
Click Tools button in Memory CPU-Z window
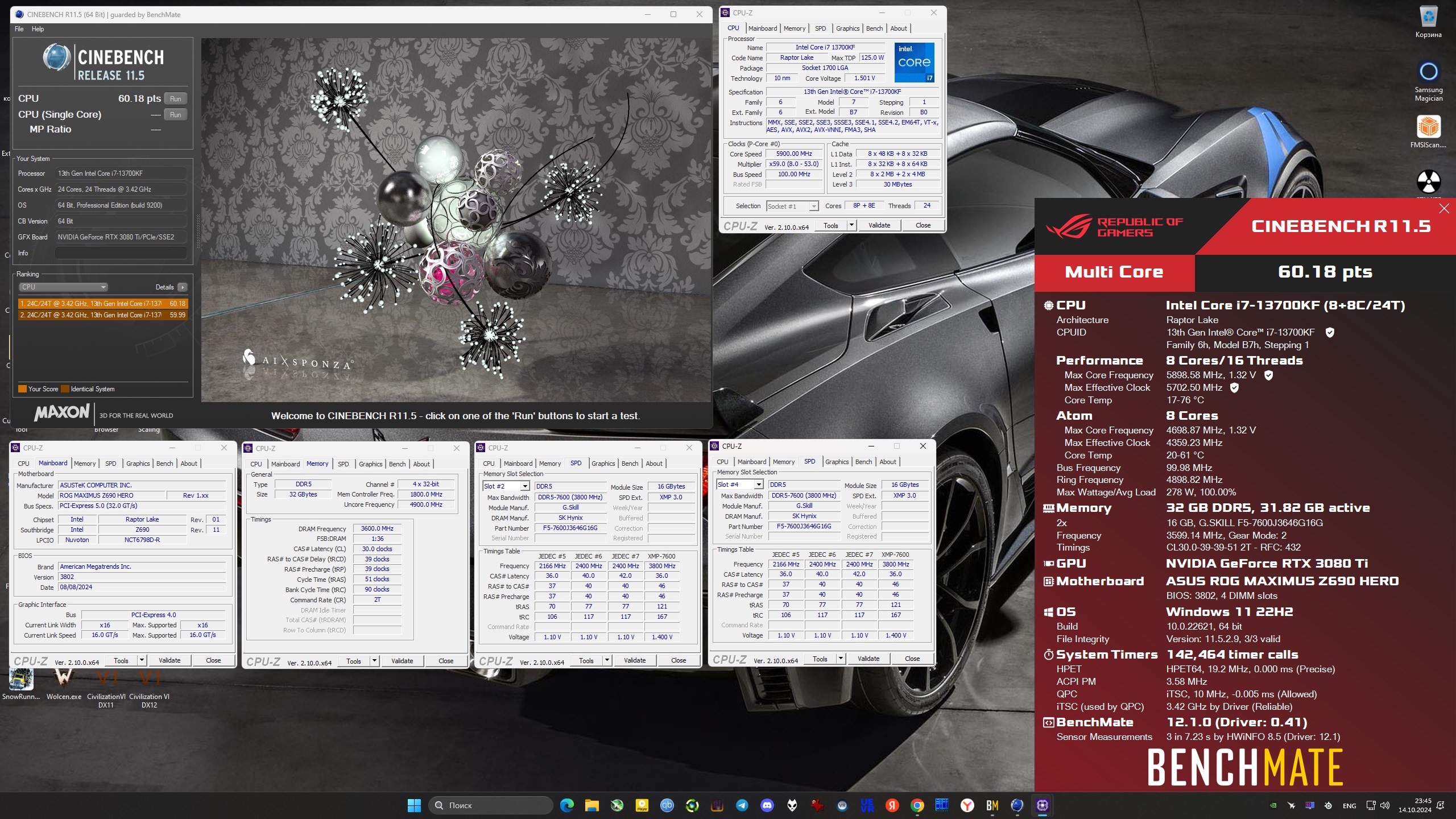pyautogui.click(x=354, y=661)
